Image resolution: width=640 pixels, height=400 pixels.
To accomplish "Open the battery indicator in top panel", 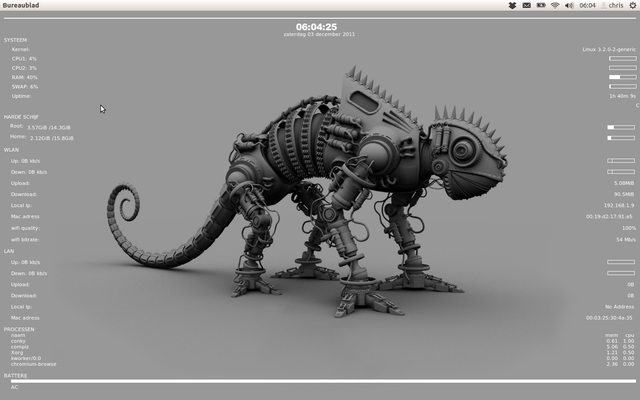I will (541, 5).
